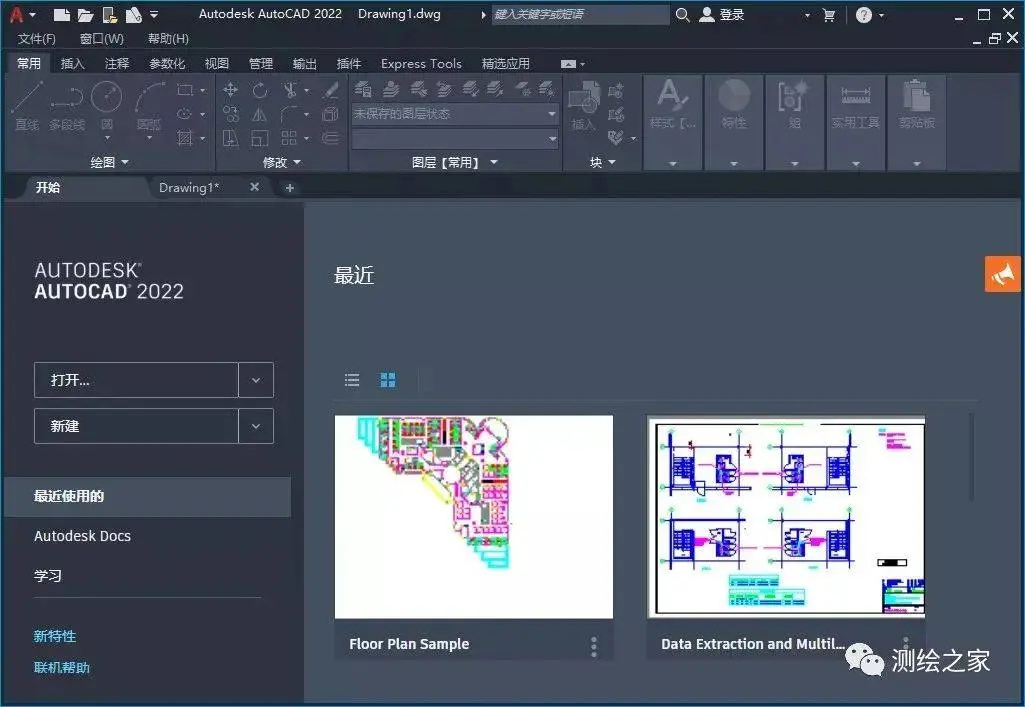Open the Online Help (联机帮助) link
The width and height of the screenshot is (1025, 707).
pos(61,667)
